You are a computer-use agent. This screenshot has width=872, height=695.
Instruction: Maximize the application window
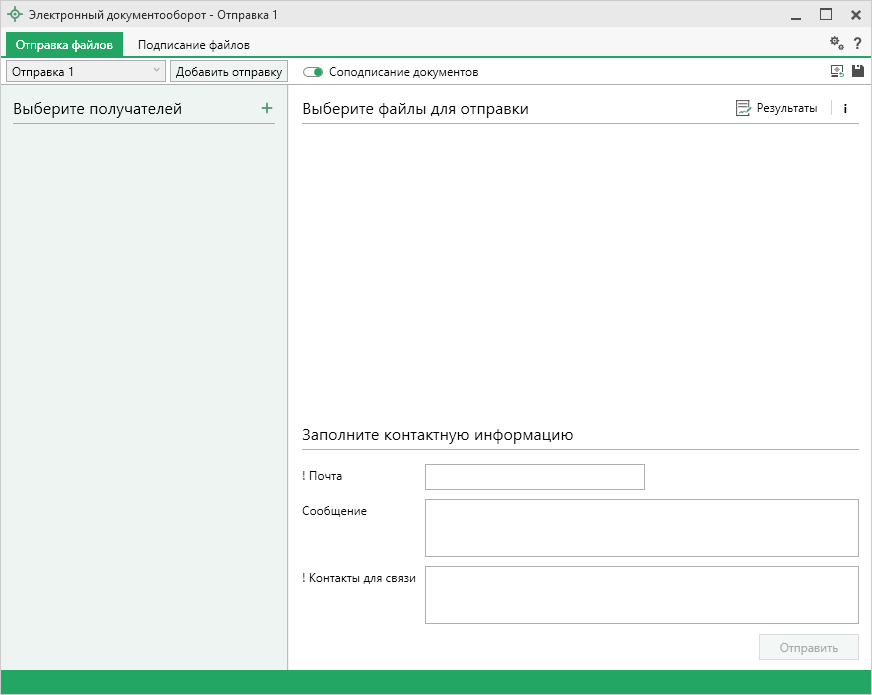point(826,15)
